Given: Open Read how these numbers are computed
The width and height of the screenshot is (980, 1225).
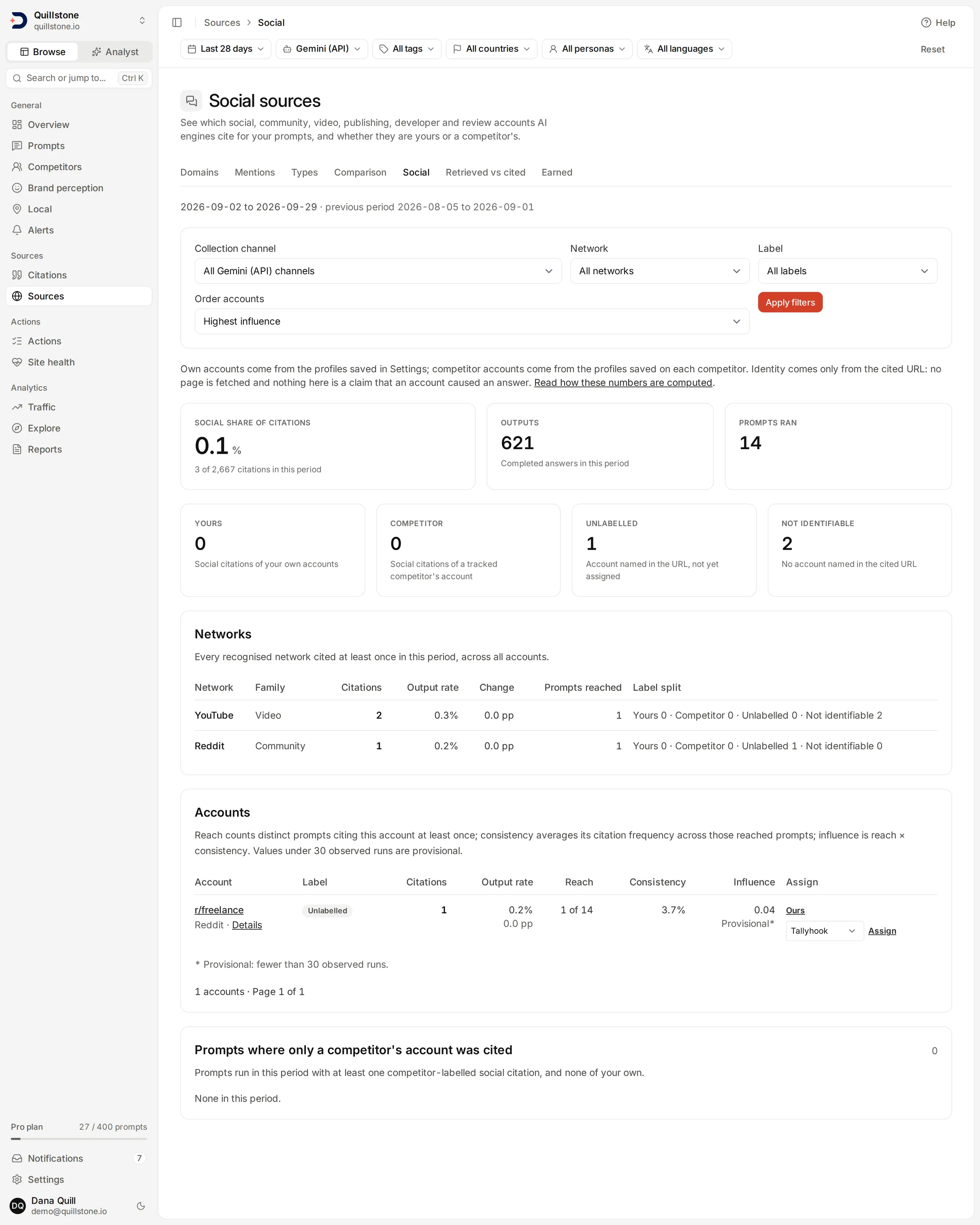Looking at the screenshot, I should click(x=623, y=382).
